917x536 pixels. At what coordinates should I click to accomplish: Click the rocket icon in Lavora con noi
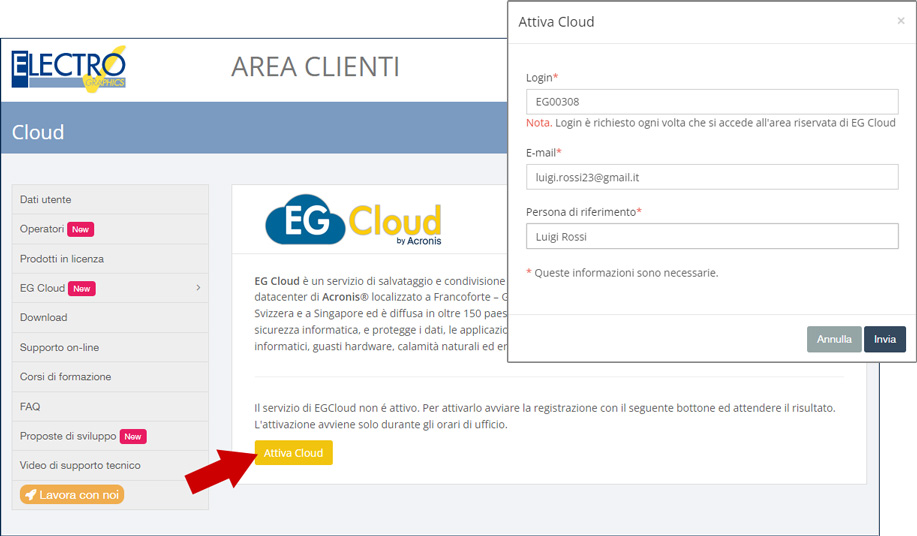coord(30,494)
